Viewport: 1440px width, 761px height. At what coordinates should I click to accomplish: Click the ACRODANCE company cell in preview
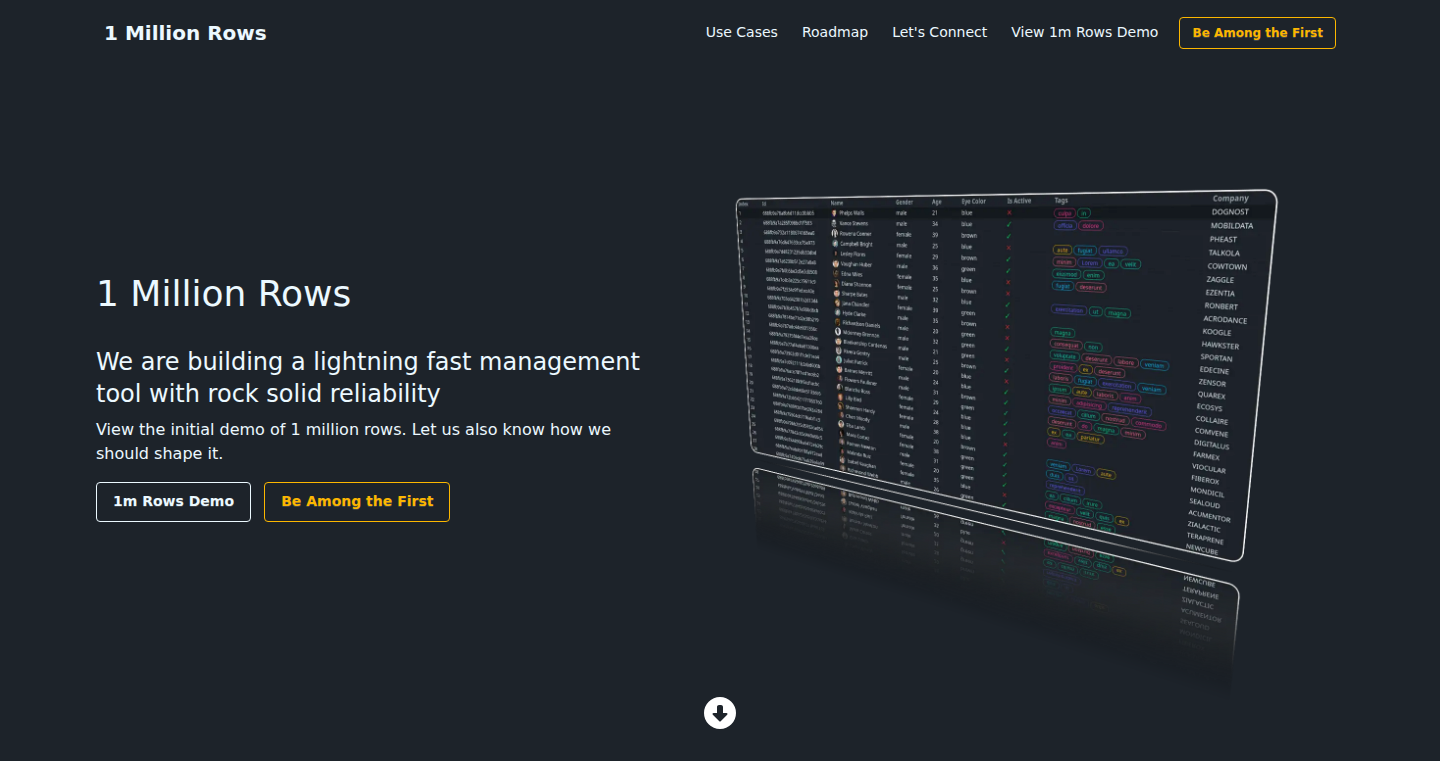click(x=1225, y=320)
